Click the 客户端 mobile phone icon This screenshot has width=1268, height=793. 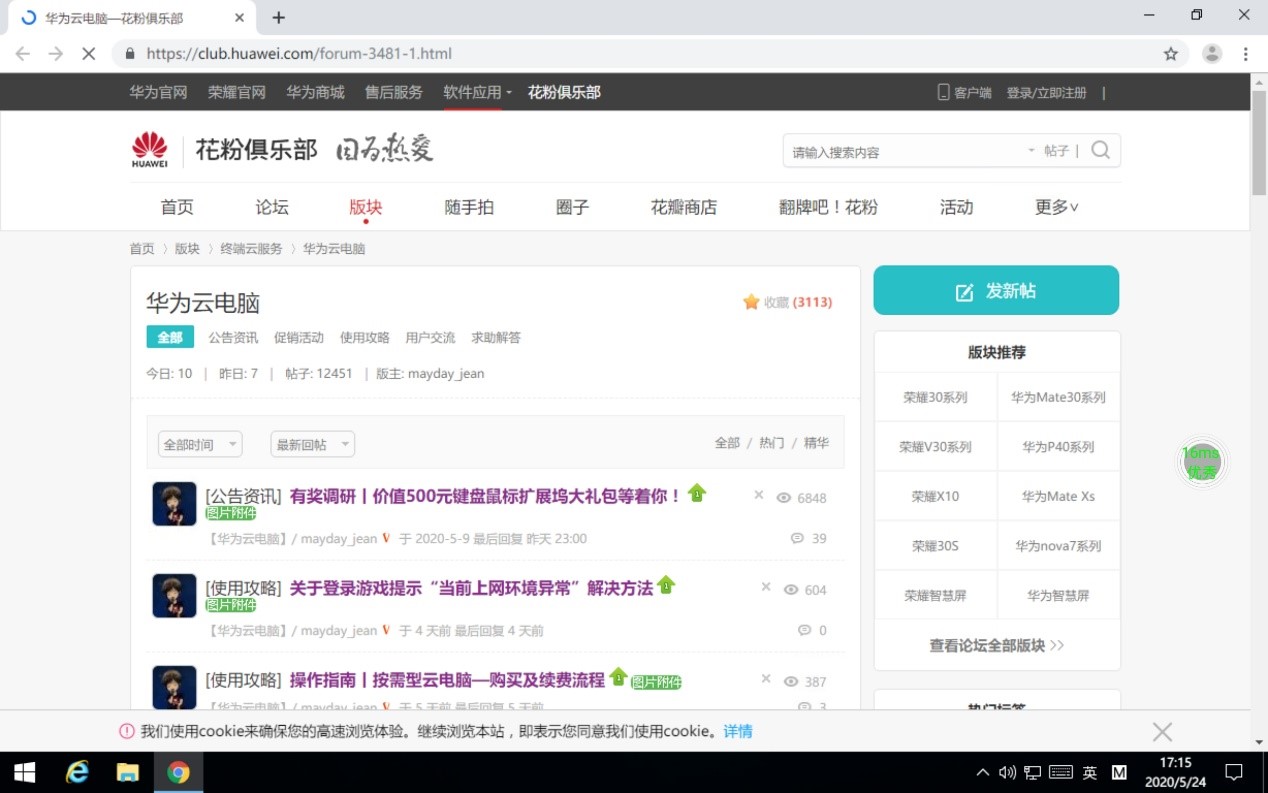click(942, 92)
